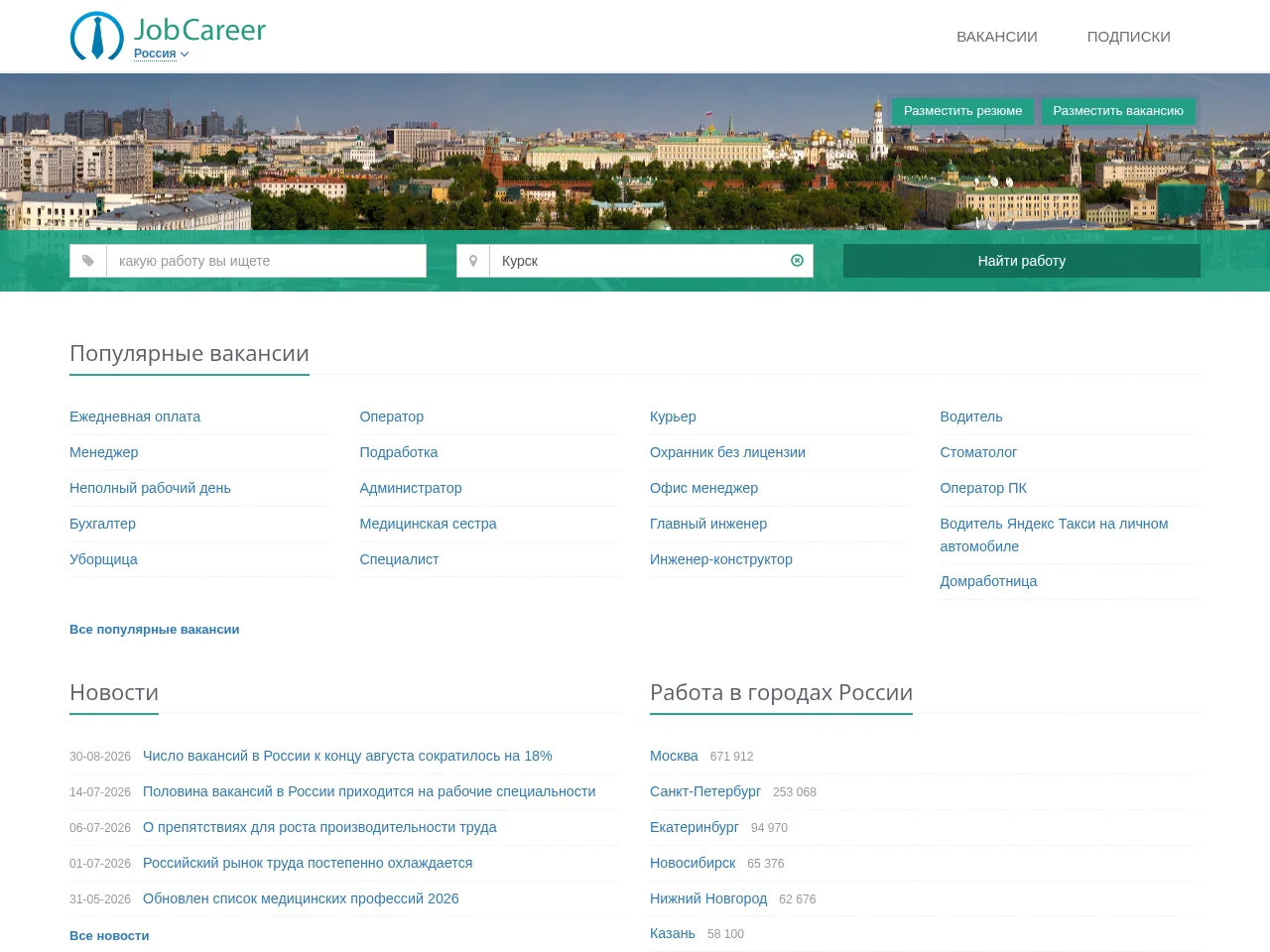
Task: Open the Уборщица vacancy link
Action: pos(103,559)
